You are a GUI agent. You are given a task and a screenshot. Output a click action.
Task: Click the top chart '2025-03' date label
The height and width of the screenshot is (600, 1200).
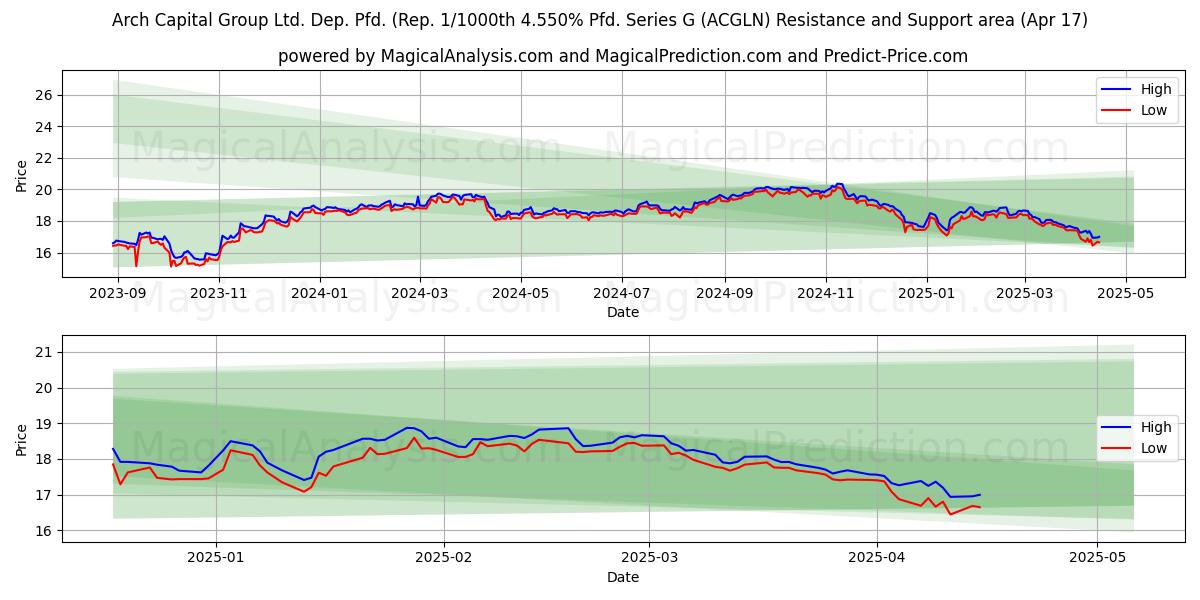click(x=1024, y=295)
